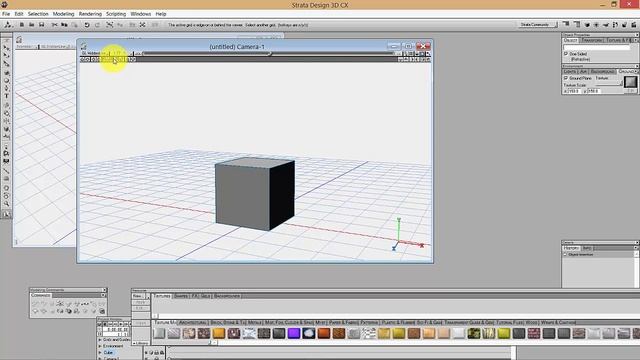This screenshot has height=360, width=640.
Task: Switch to Lights tab in Environment panel
Action: (x=570, y=71)
